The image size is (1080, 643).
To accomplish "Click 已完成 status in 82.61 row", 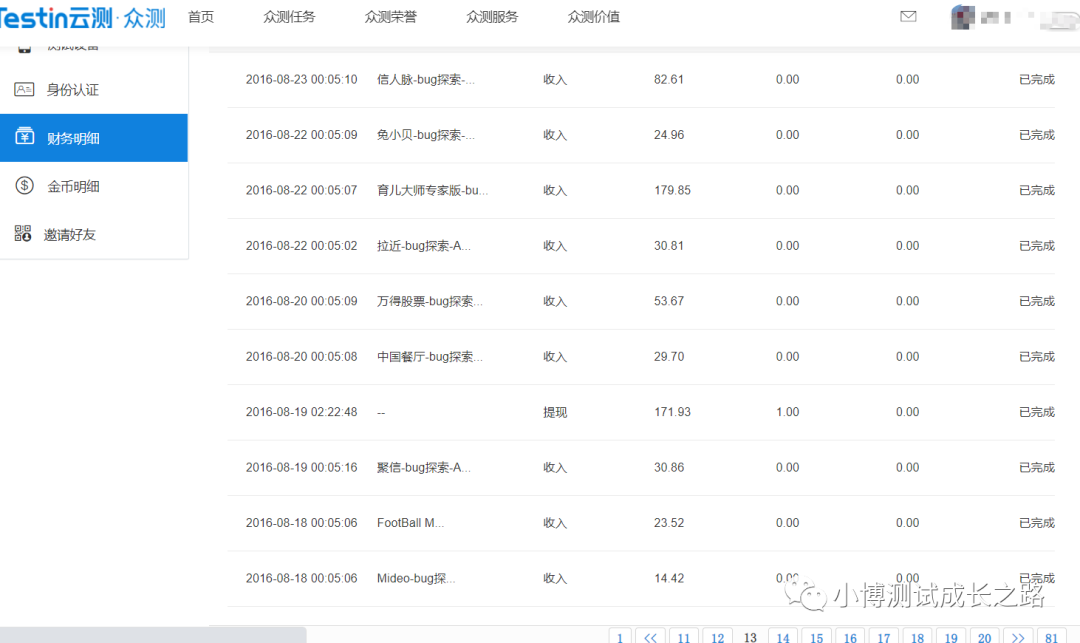I will 1037,79.
